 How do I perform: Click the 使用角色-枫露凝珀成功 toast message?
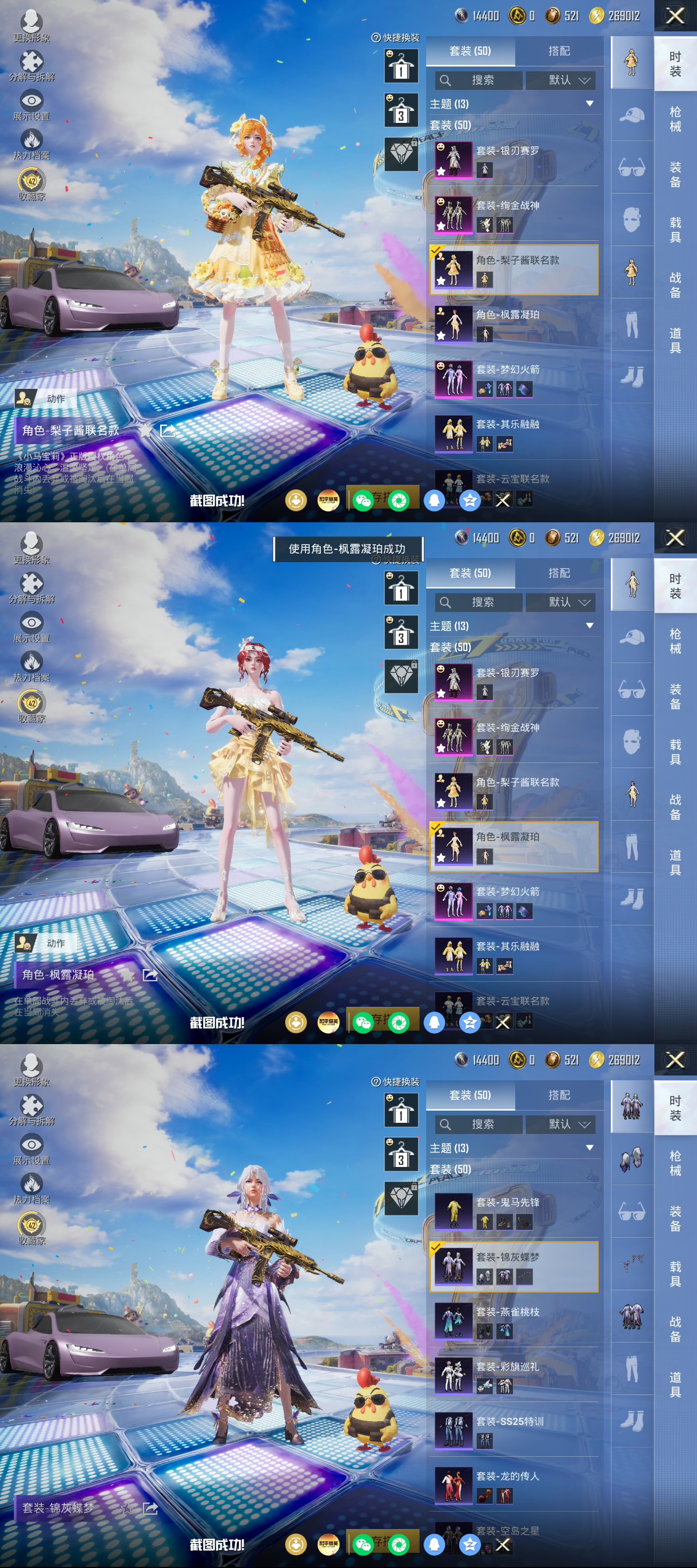click(x=347, y=549)
